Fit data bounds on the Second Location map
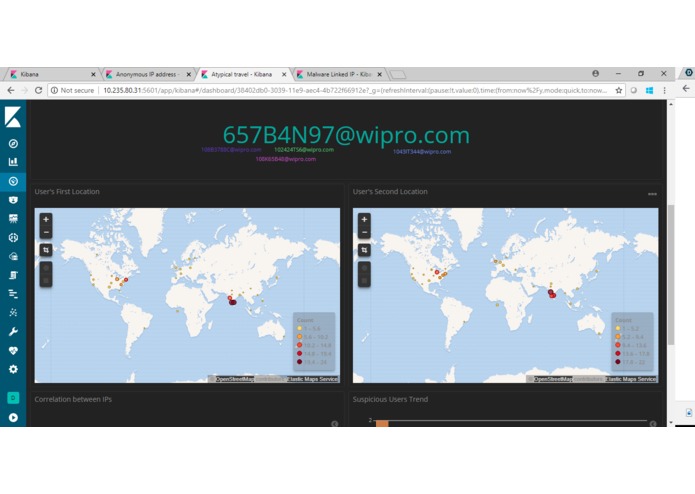Viewport: 695px width, 494px height. (x=364, y=250)
